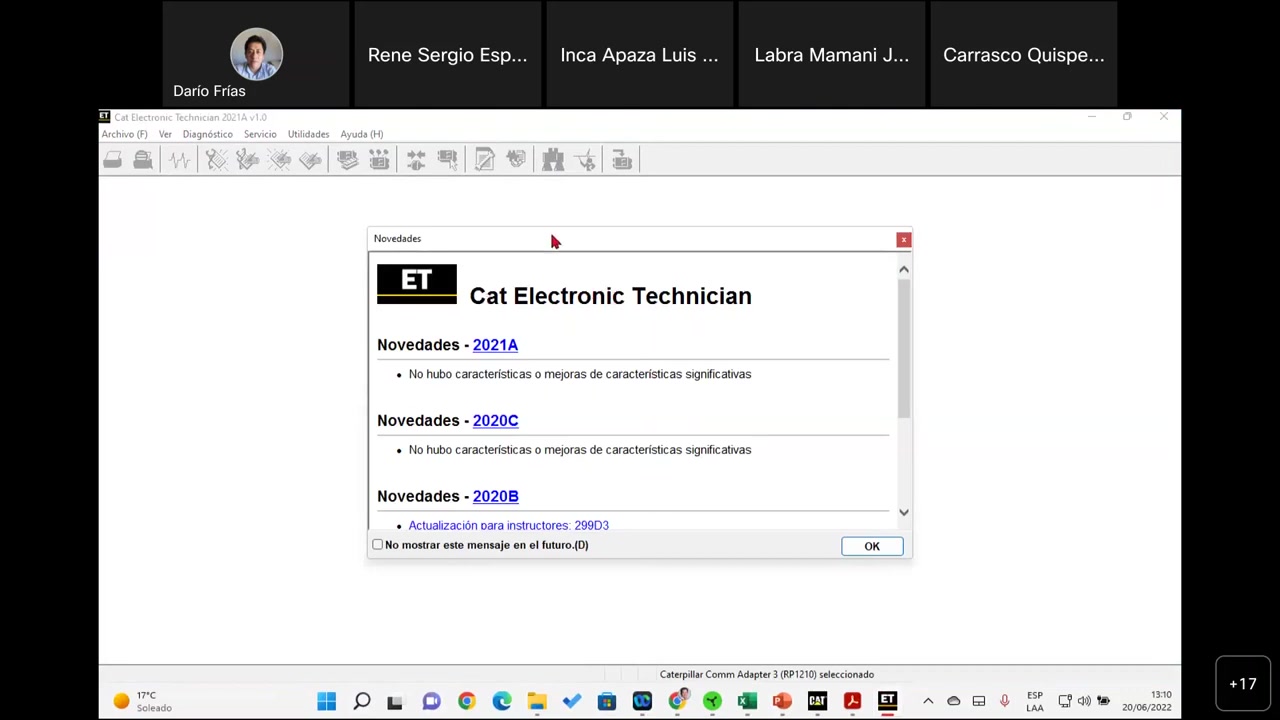Viewport: 1280px width, 720px height.
Task: Check 'No mostrar este mensaje en el futuro'
Action: pyautogui.click(x=378, y=545)
